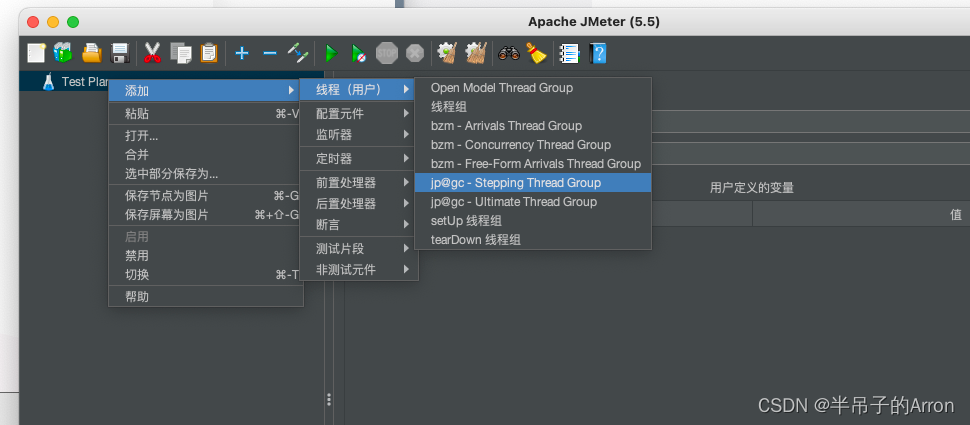Start the test with green play icon
Screen dimensions: 970x425
click(332, 54)
